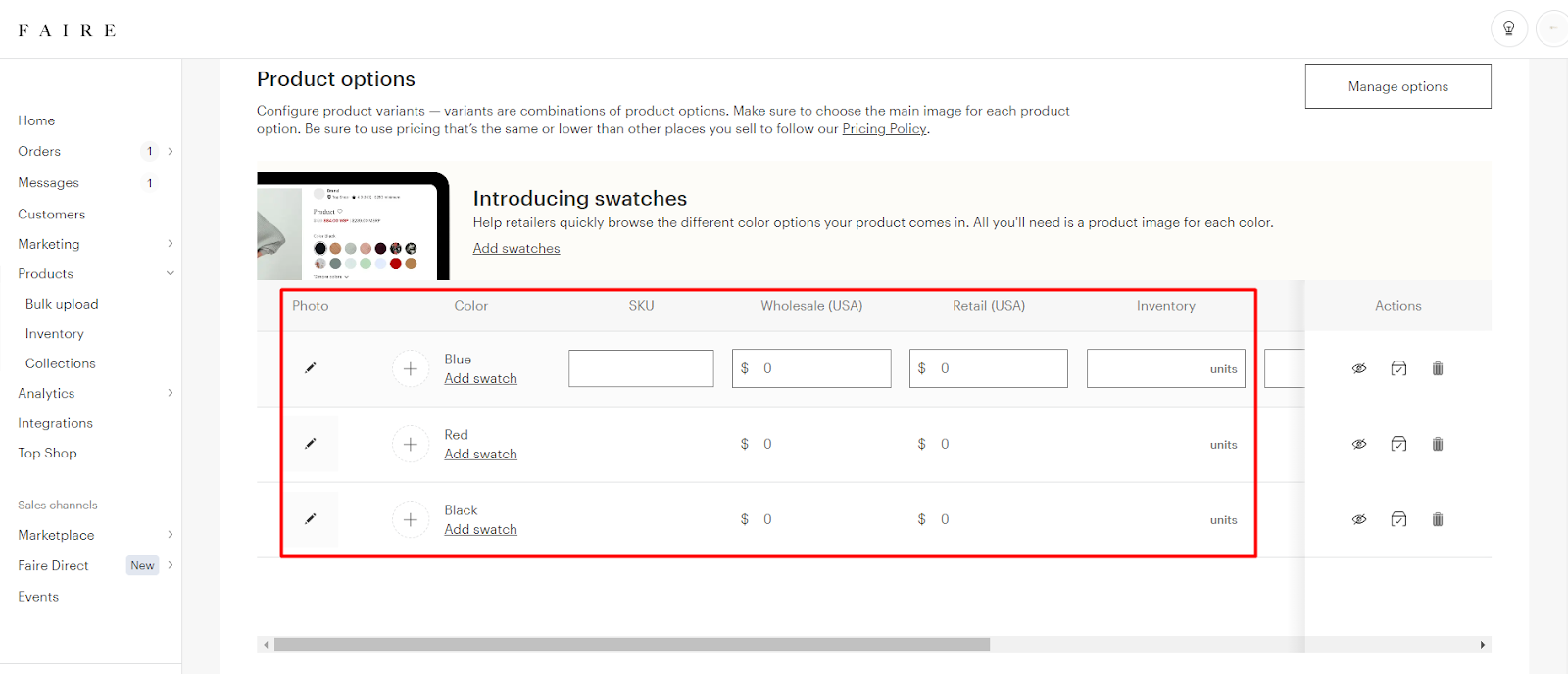Open Top Shop in sidebar

(x=47, y=453)
